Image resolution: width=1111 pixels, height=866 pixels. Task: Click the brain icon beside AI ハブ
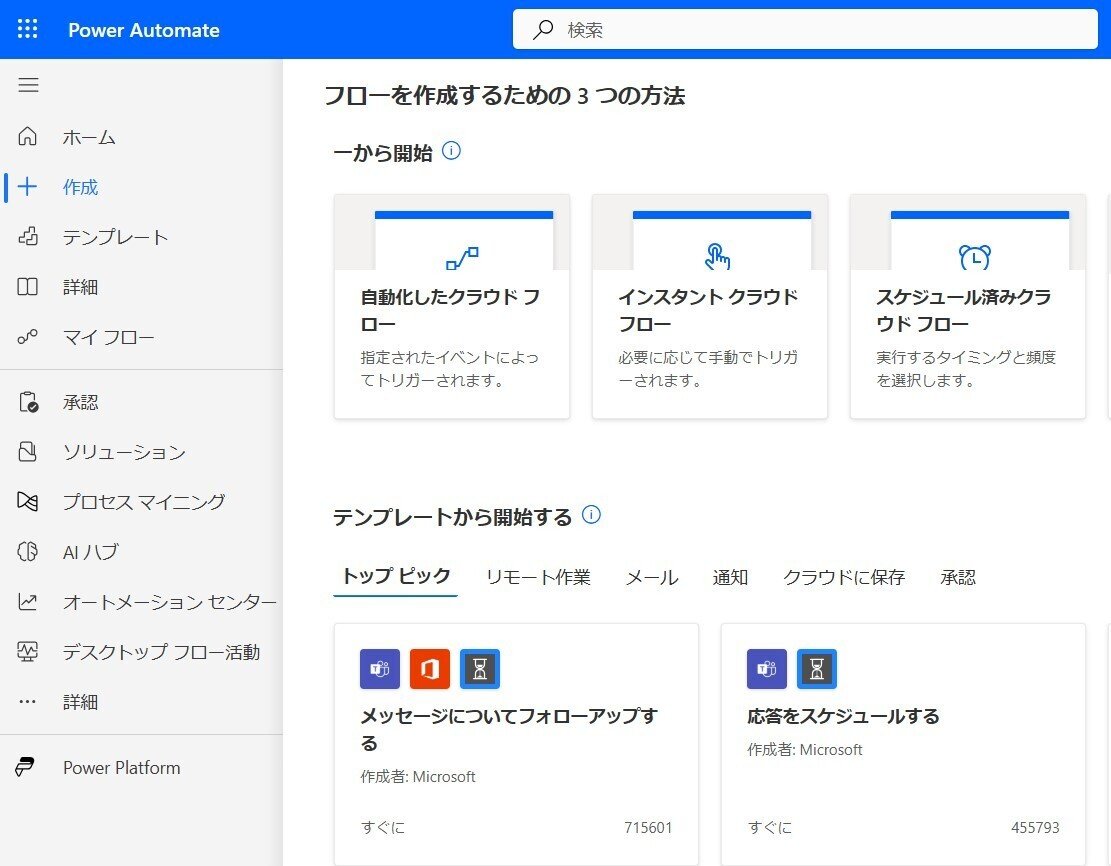28,551
